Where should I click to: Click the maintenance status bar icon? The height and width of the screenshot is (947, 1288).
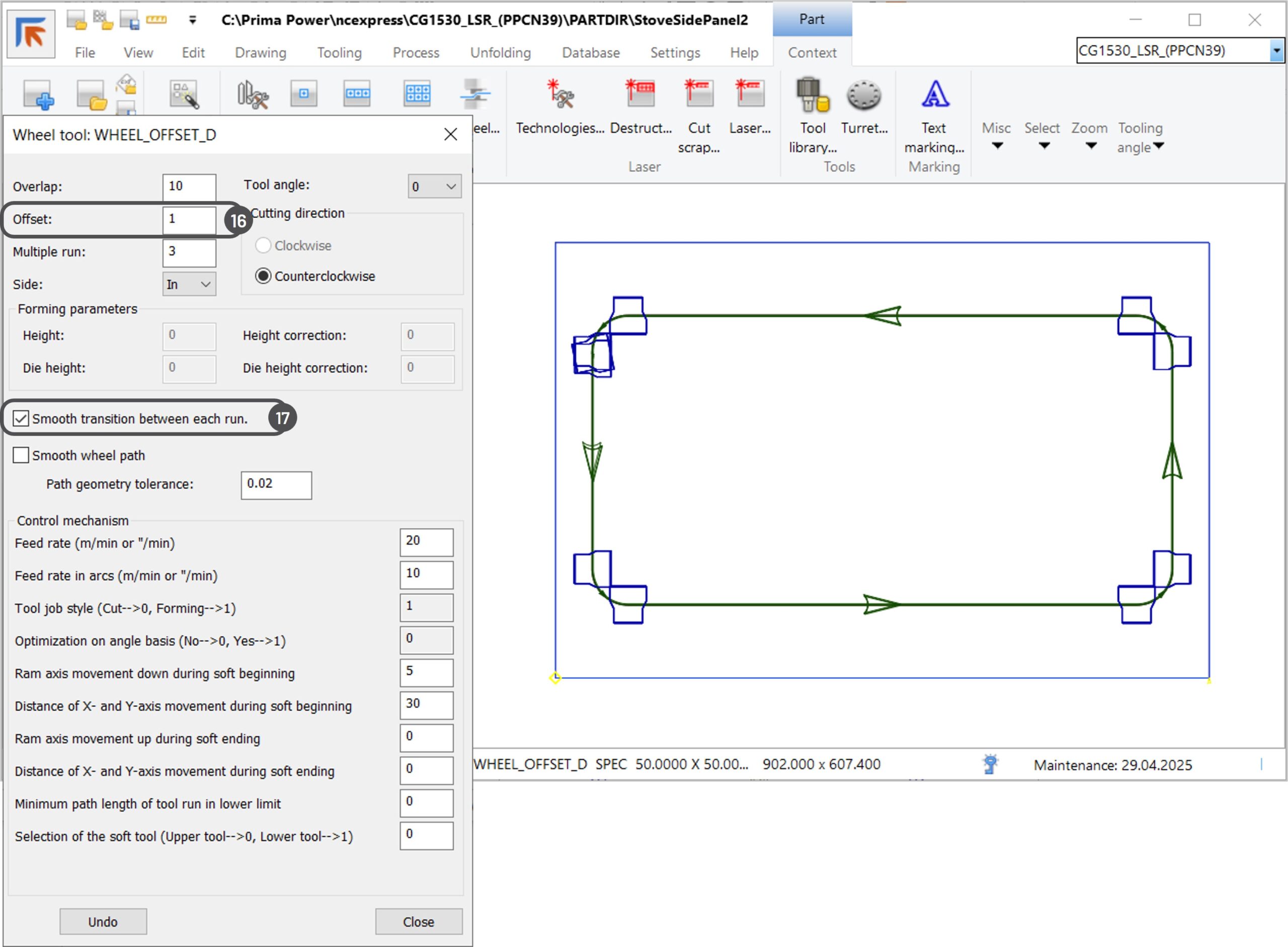[x=990, y=764]
